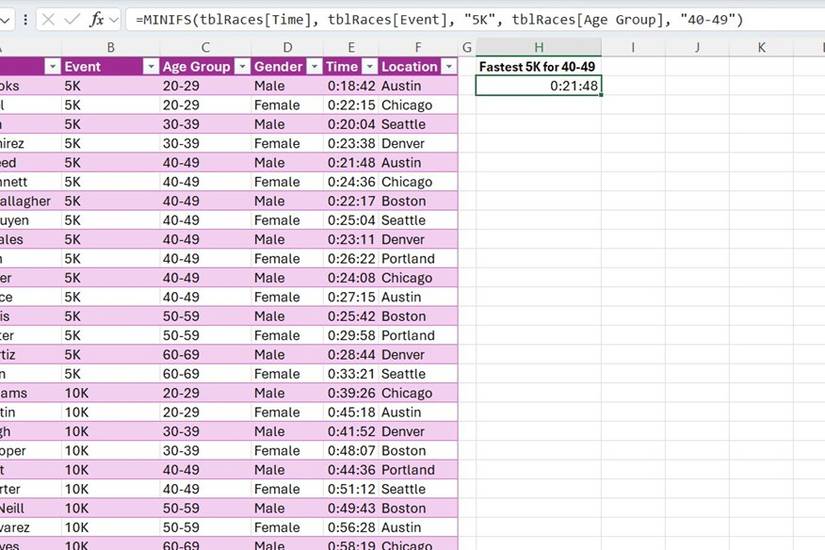Select time cell 0:18:42
Image resolution: width=825 pixels, height=550 pixels.
click(x=351, y=86)
